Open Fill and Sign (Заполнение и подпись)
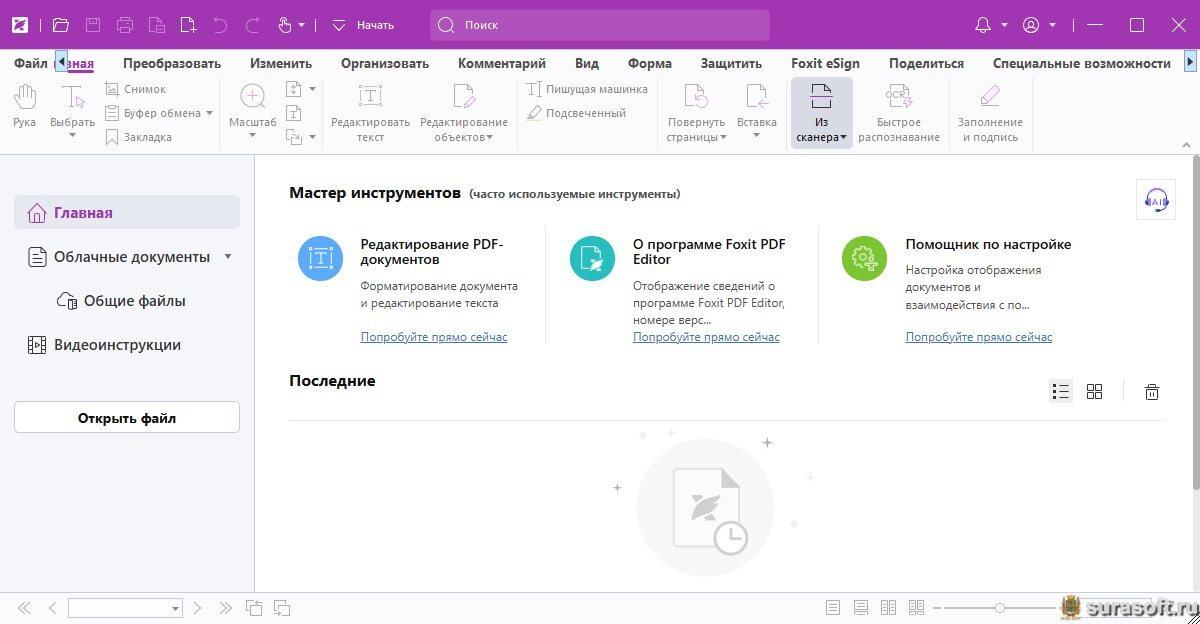Screen dimensions: 1200x624 pyautogui.click(x=989, y=112)
